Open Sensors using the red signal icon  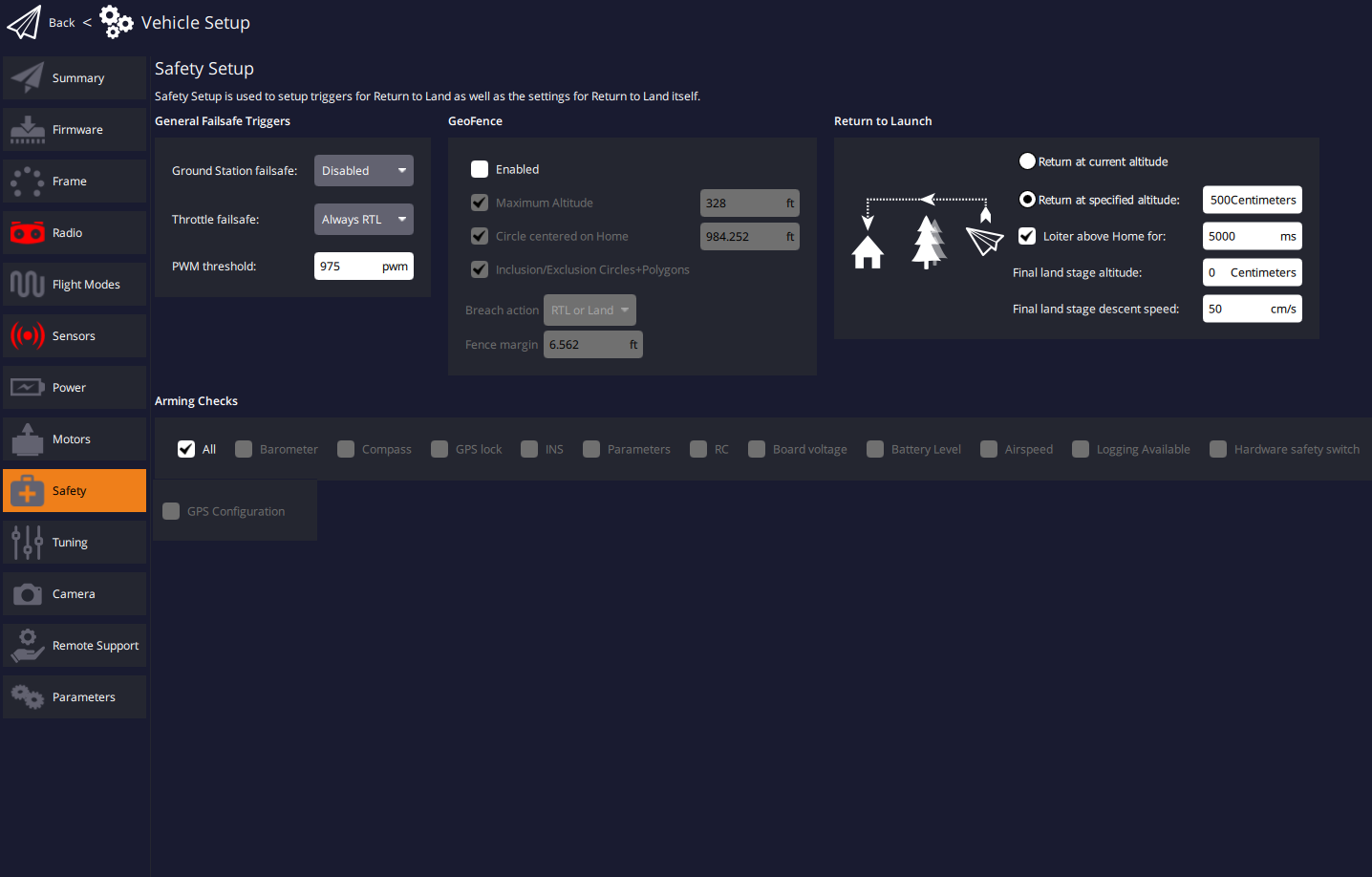[28, 336]
